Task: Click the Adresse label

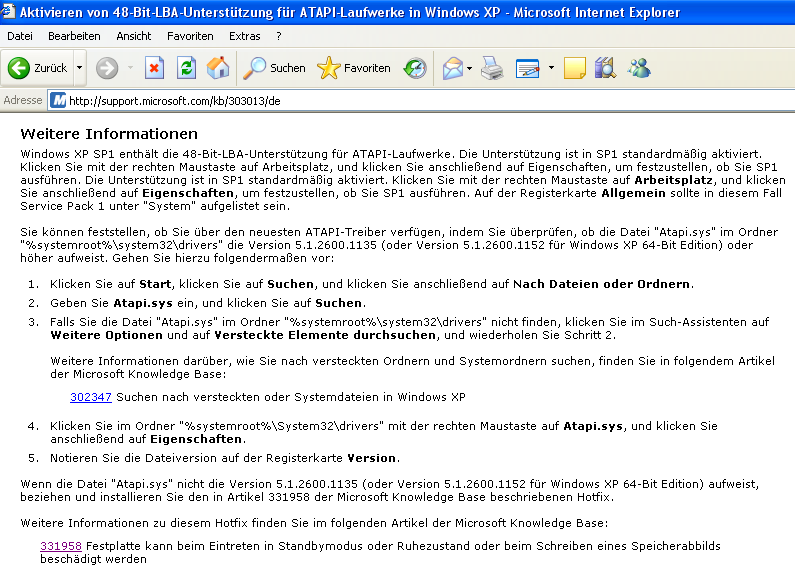Action: [23, 100]
